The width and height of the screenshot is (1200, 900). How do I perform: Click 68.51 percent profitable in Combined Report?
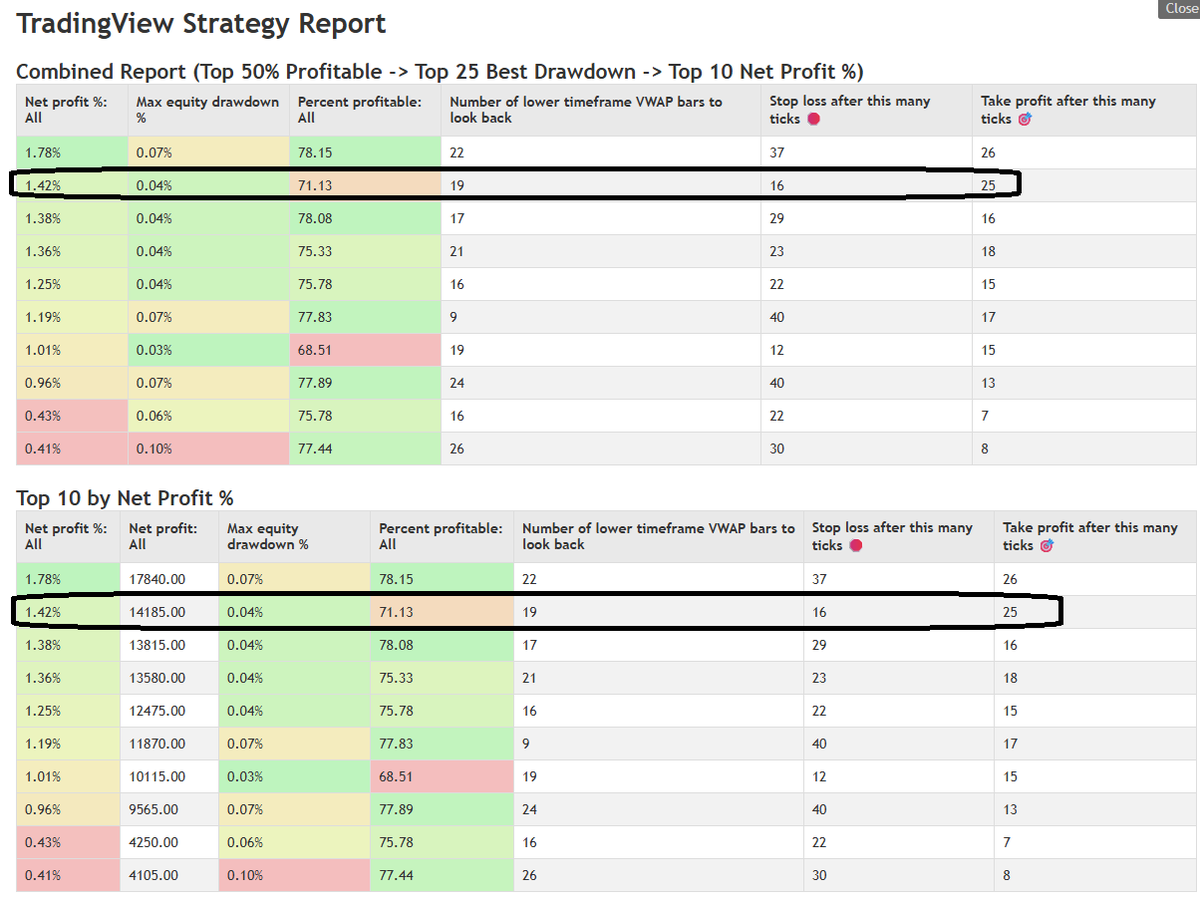point(365,350)
